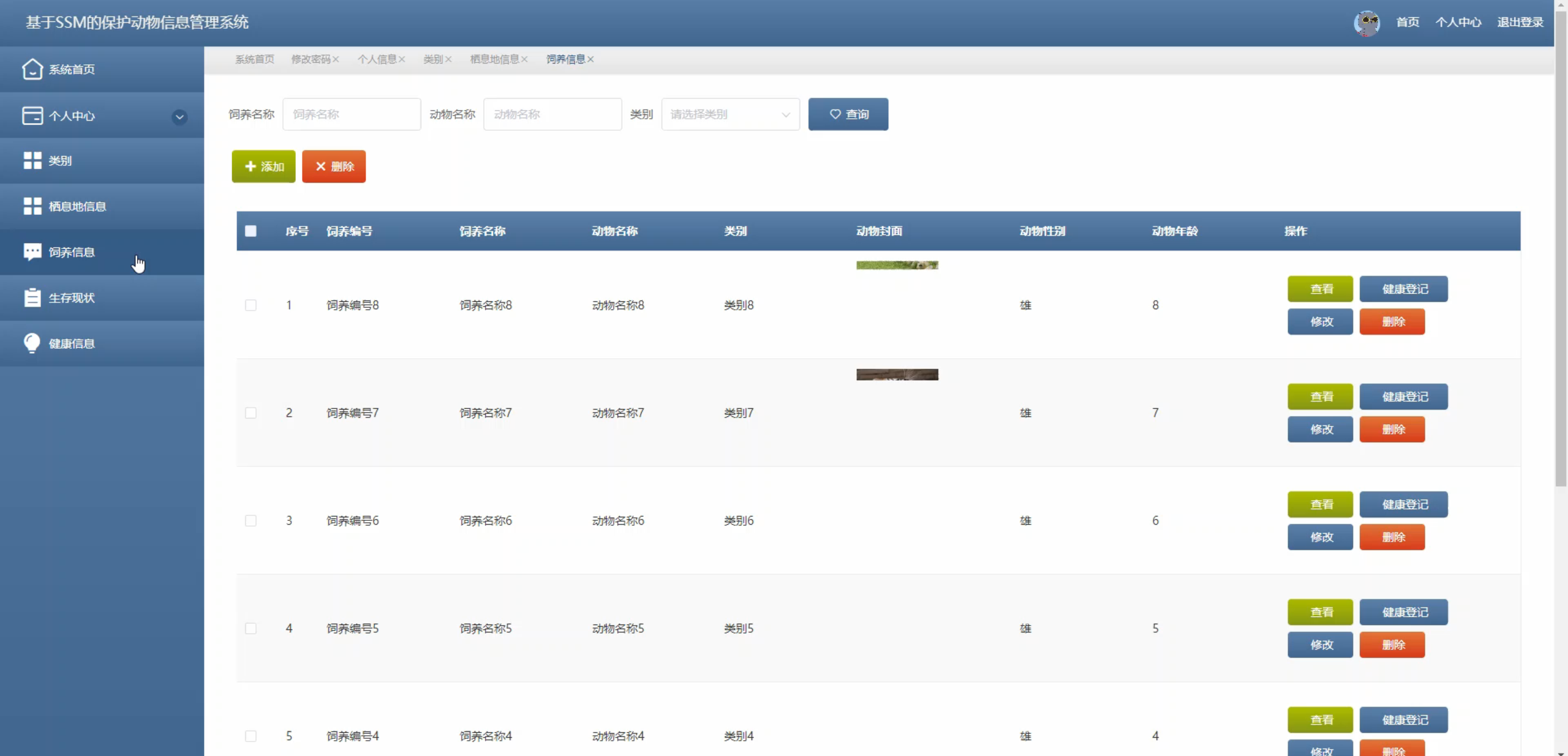Click the chat bubble icon for 饲养信息

click(x=32, y=252)
